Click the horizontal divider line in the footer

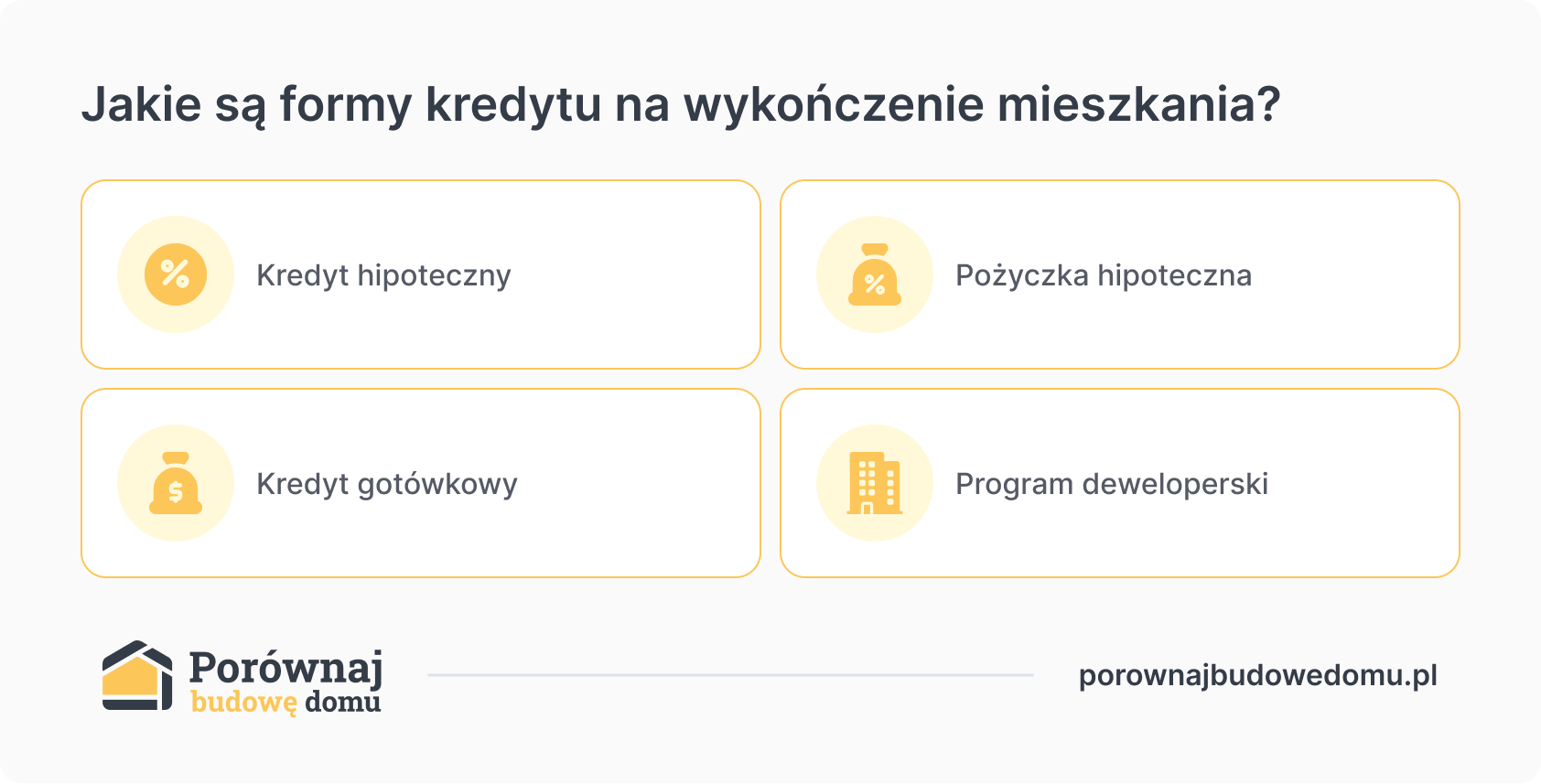coord(730,675)
